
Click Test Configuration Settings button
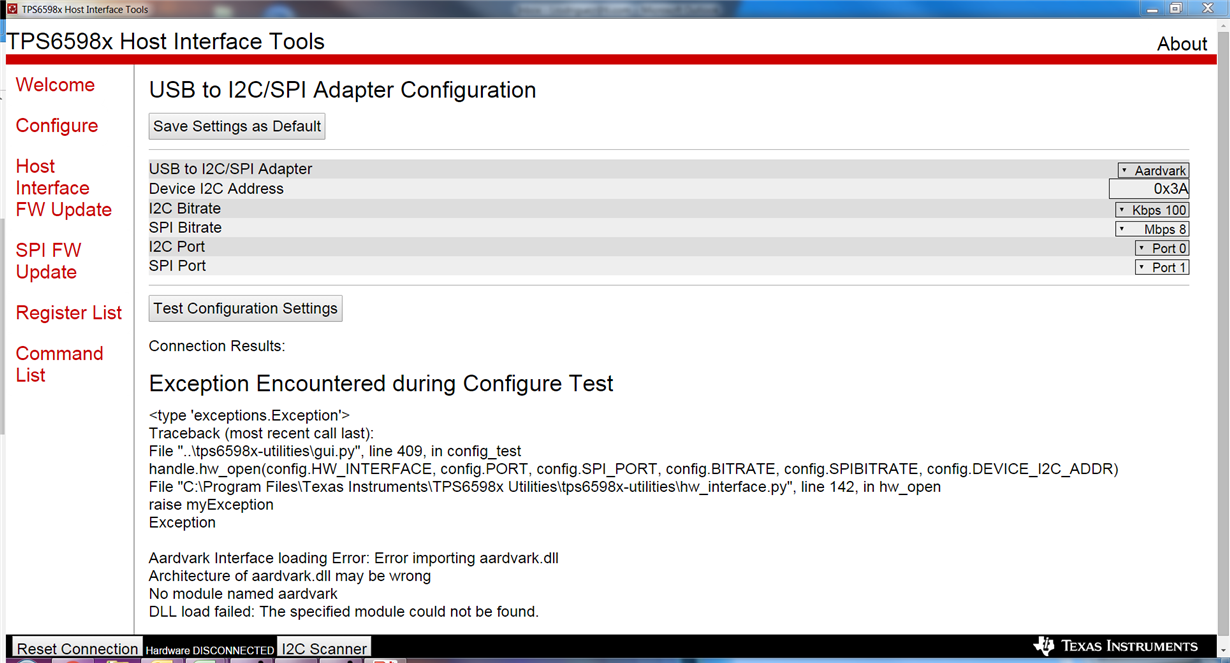click(245, 308)
